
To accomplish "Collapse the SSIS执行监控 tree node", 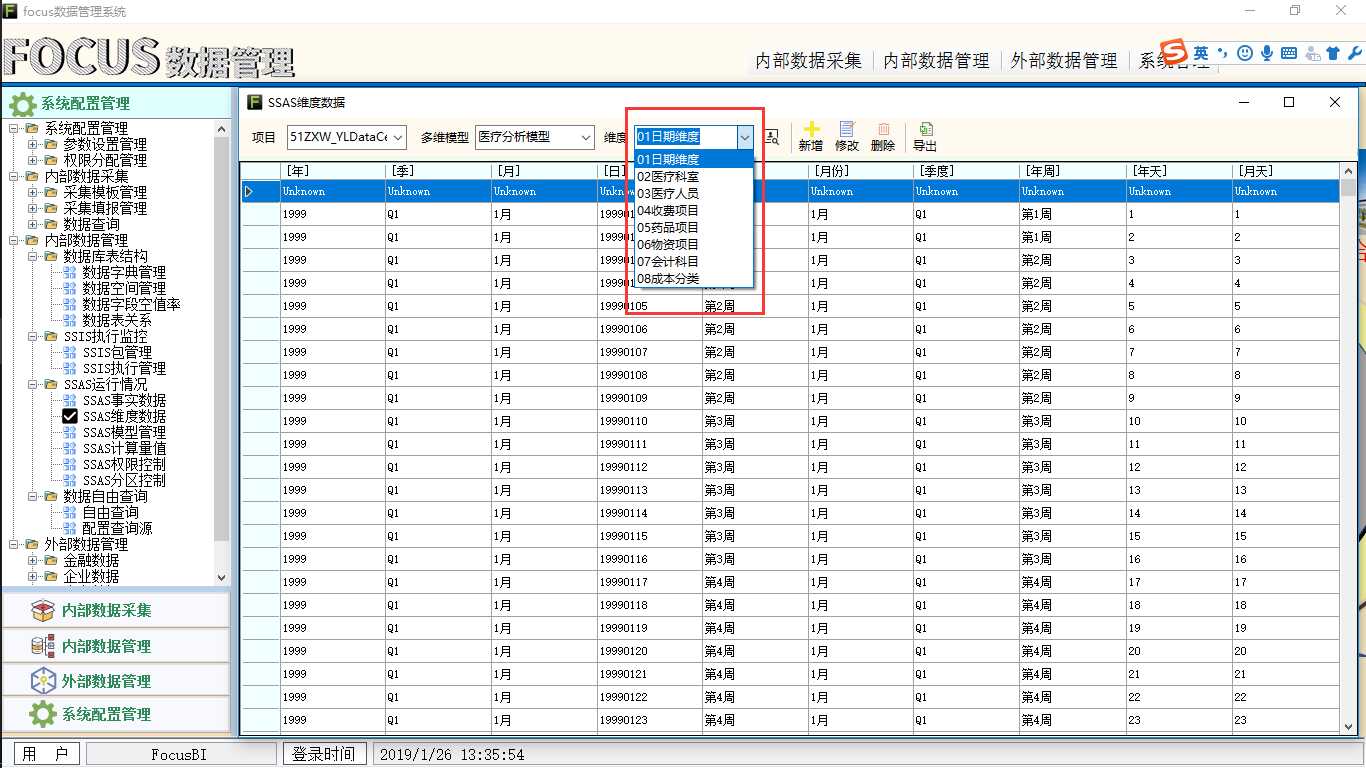I will tap(32, 336).
